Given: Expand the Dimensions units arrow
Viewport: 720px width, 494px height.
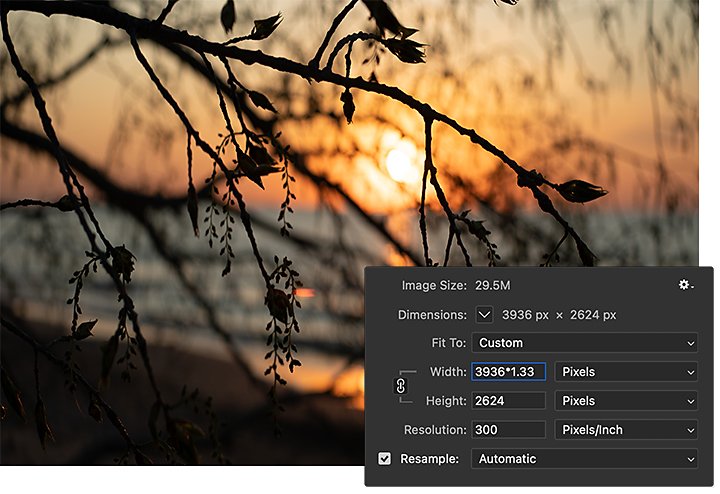Looking at the screenshot, I should (x=484, y=315).
